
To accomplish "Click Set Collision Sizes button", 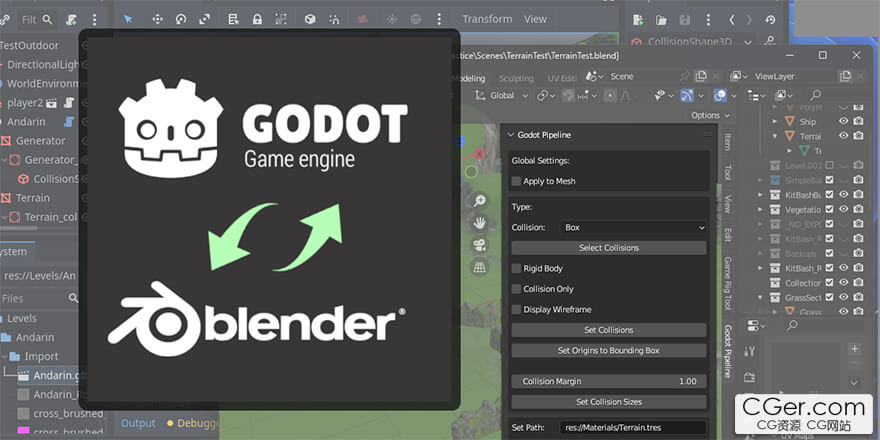I will (608, 402).
